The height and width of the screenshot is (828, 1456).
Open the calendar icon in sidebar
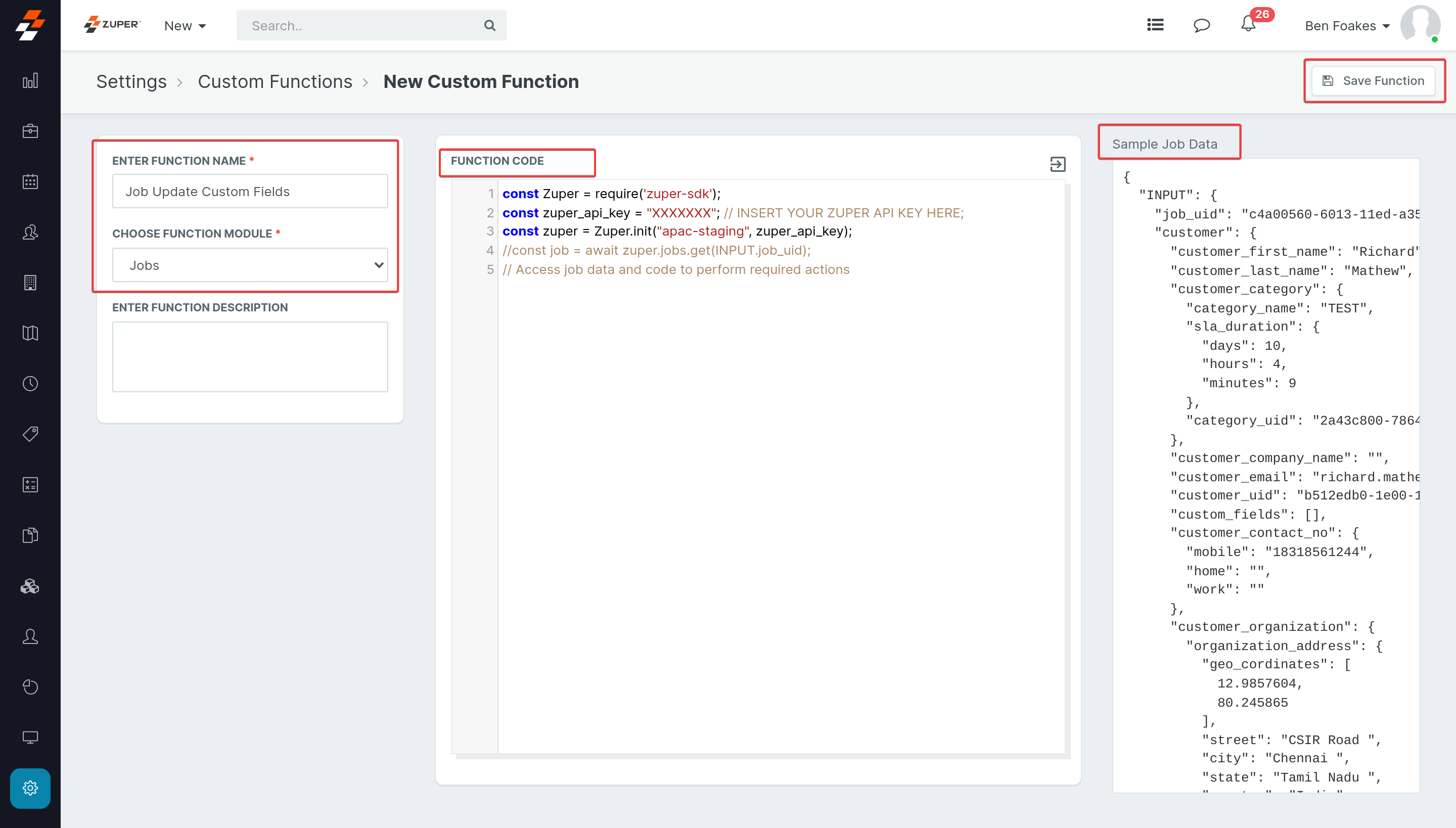click(x=30, y=182)
